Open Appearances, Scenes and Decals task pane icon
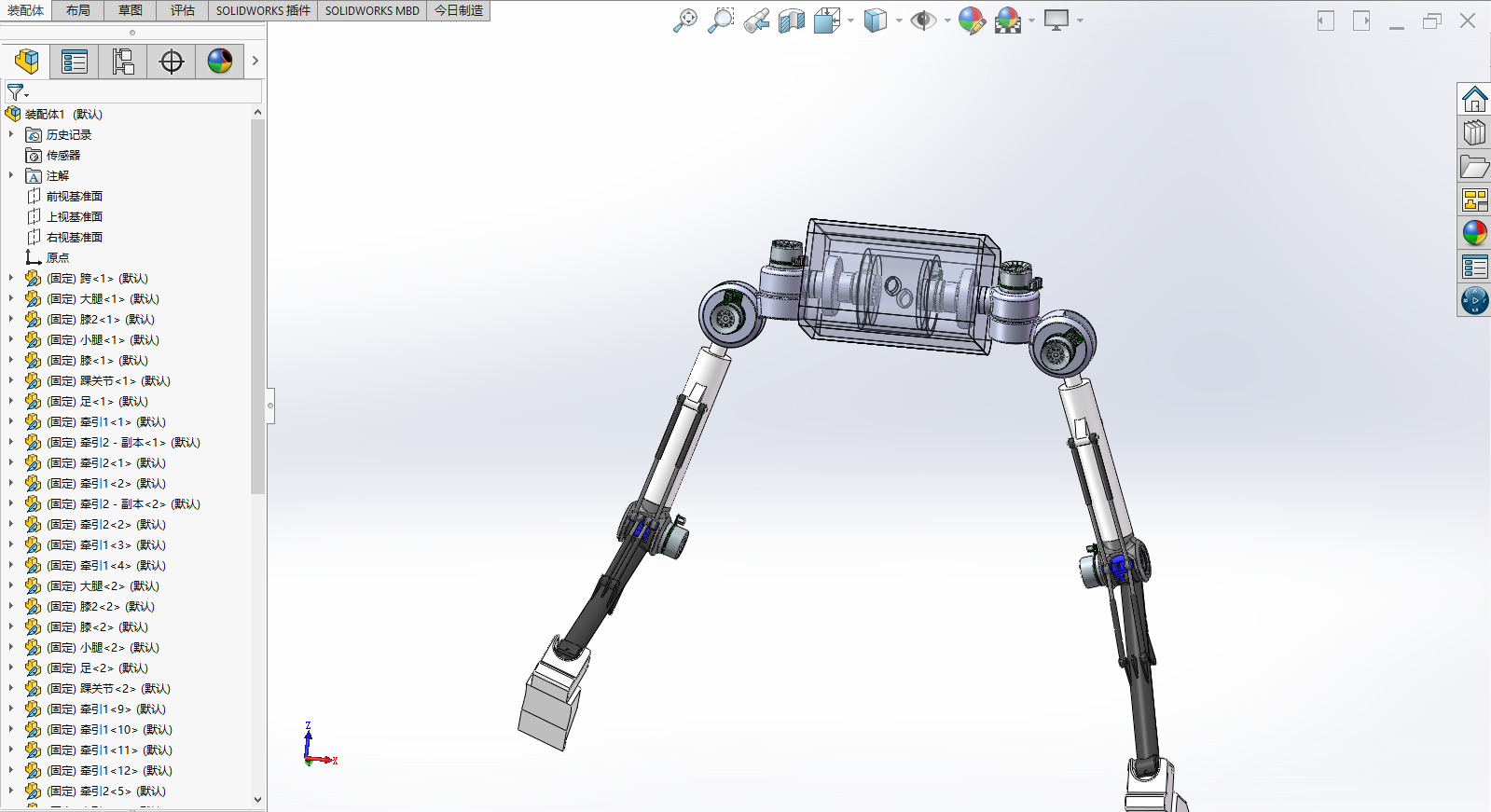Viewport: 1491px width, 812px height. [x=1474, y=233]
